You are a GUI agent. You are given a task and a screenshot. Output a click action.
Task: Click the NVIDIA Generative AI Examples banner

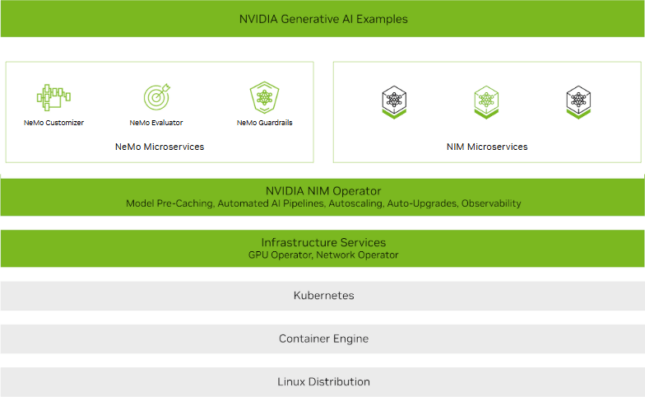point(322,19)
